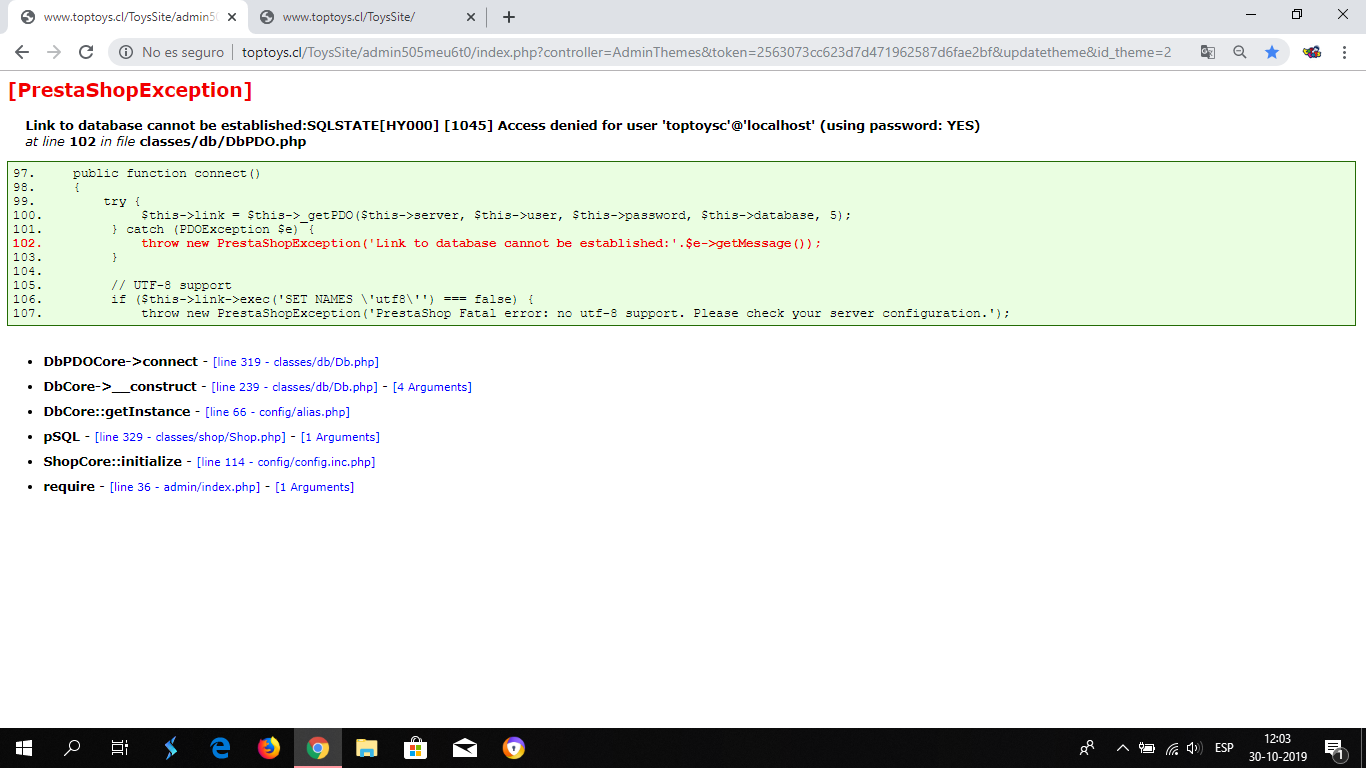Open the browser extension icon beside the star
The height and width of the screenshot is (768, 1366).
[x=1312, y=52]
